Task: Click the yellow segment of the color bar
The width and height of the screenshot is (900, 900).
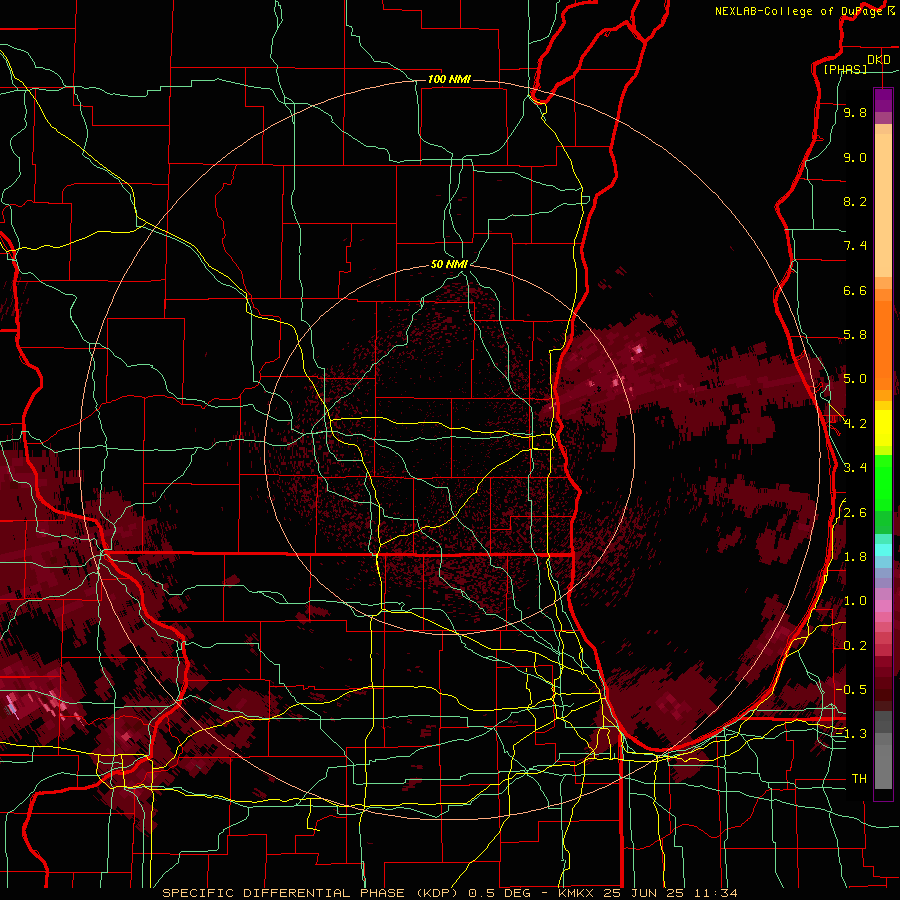Action: point(883,428)
